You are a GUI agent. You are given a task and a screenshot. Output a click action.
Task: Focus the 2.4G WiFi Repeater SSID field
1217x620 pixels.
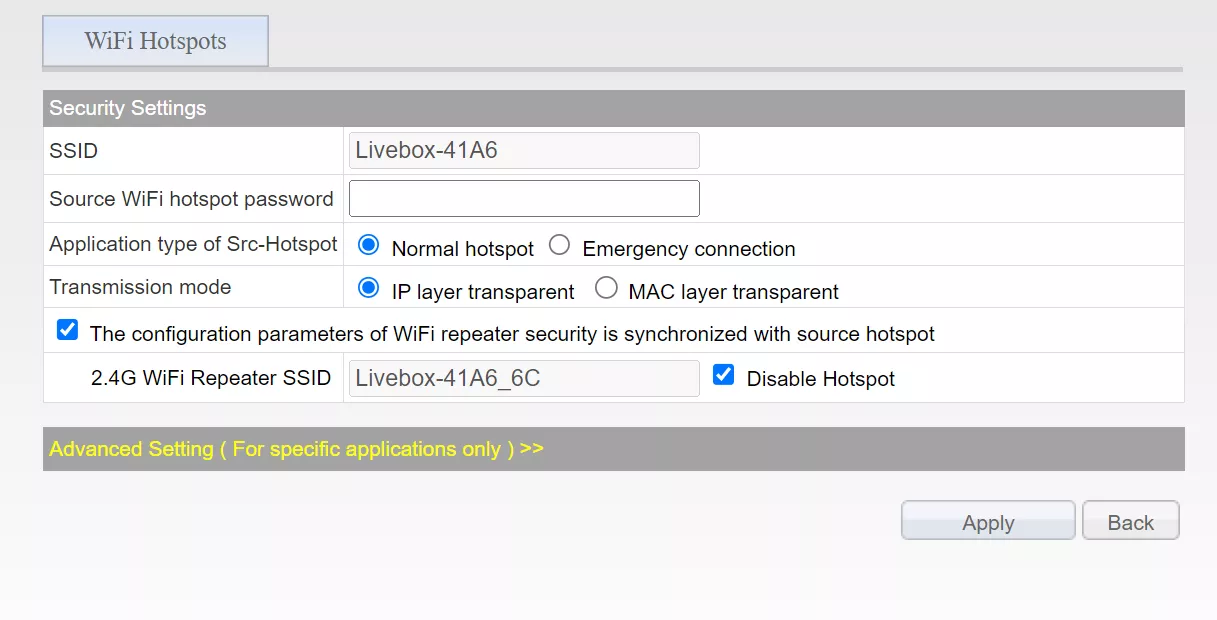click(523, 378)
